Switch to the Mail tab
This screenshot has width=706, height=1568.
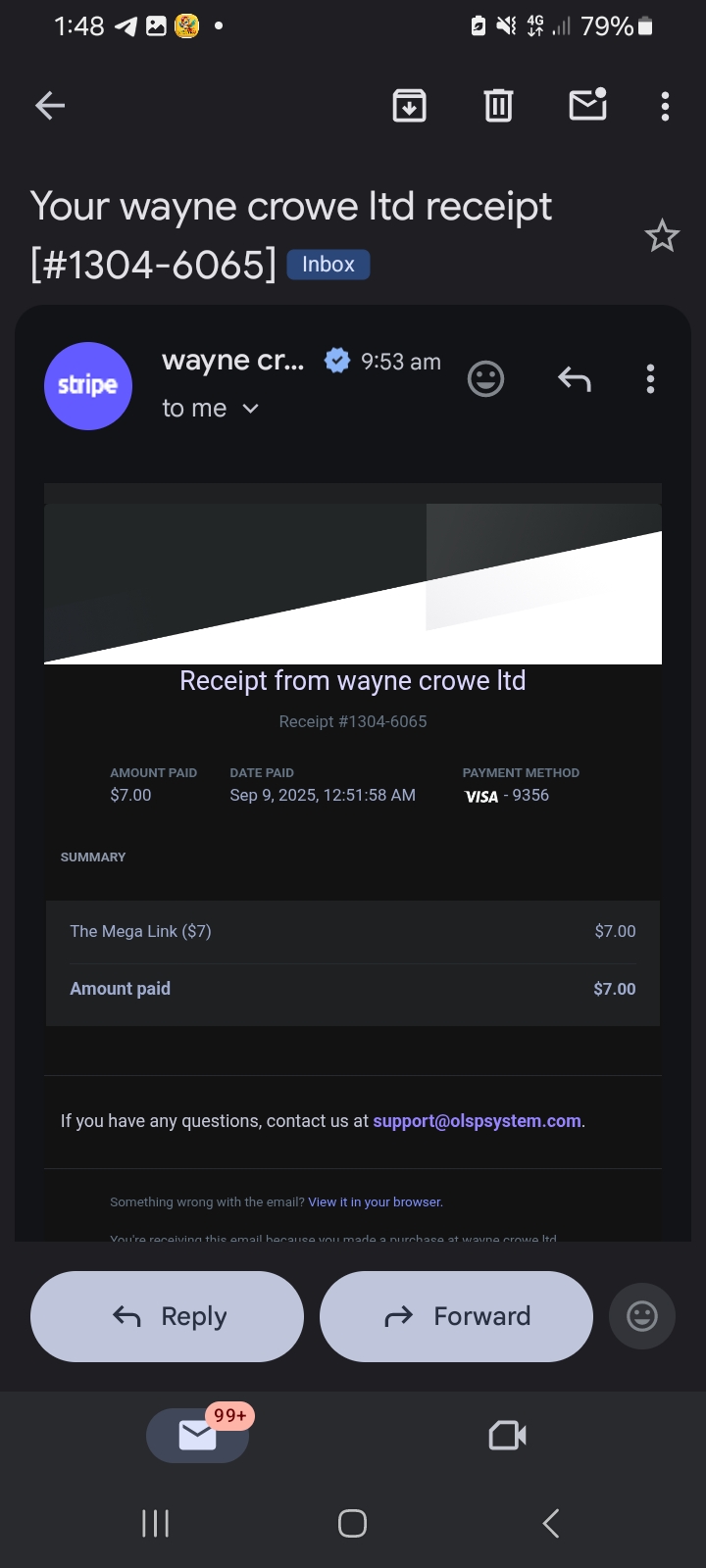(x=198, y=1436)
